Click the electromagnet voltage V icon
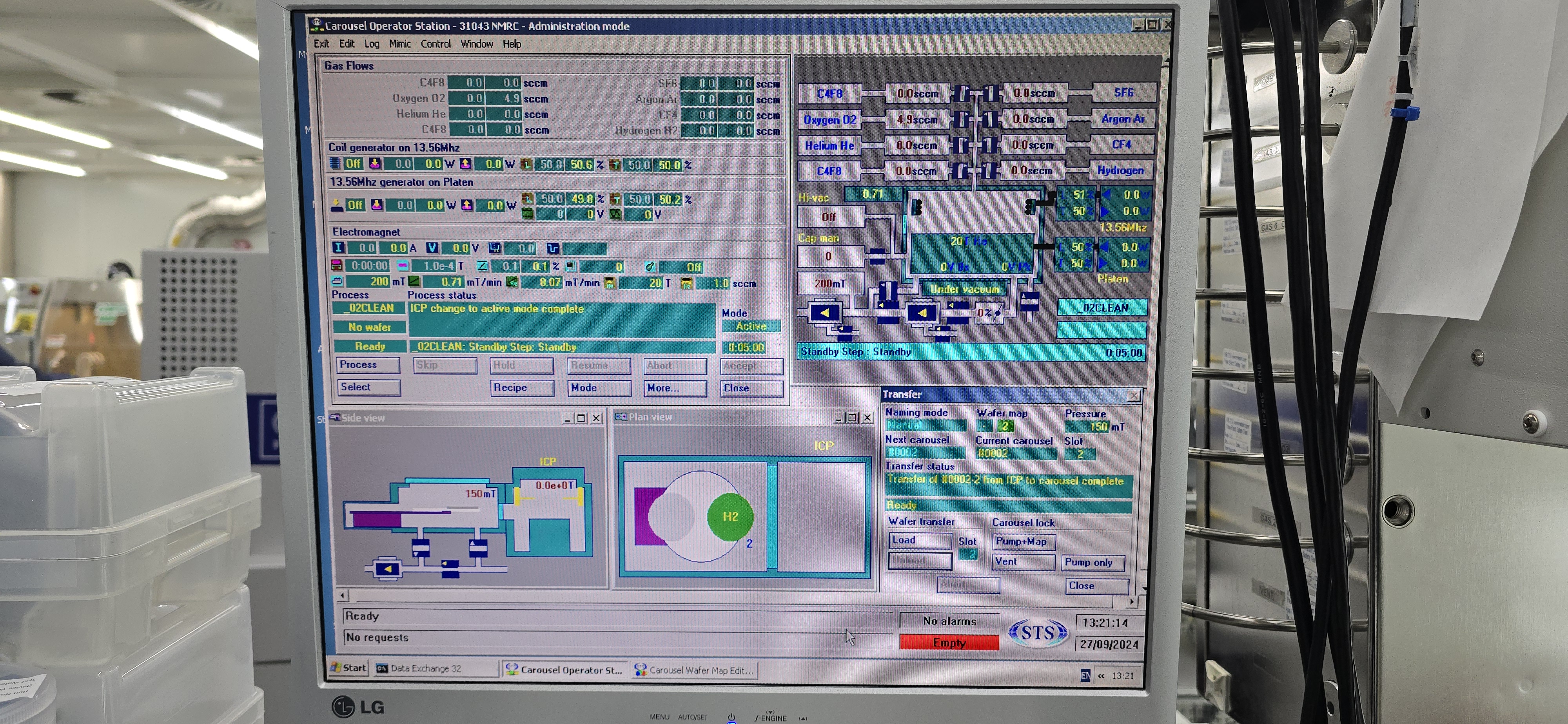Screen dimensions: 1568x724 click(432, 248)
